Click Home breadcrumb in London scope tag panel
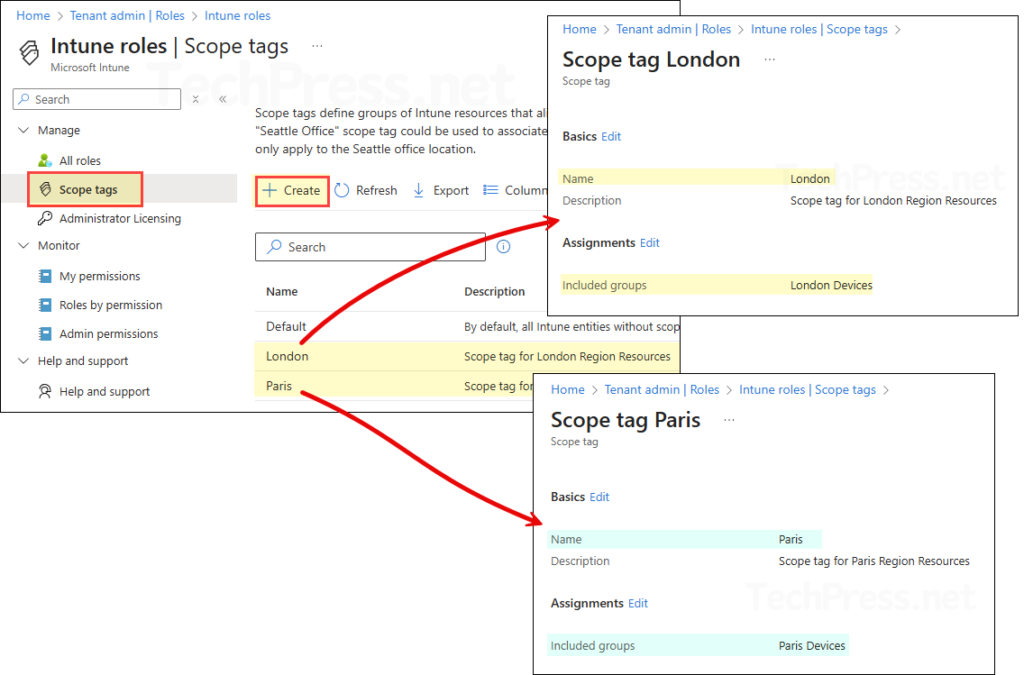Image resolution: width=1024 pixels, height=675 pixels. [579, 29]
